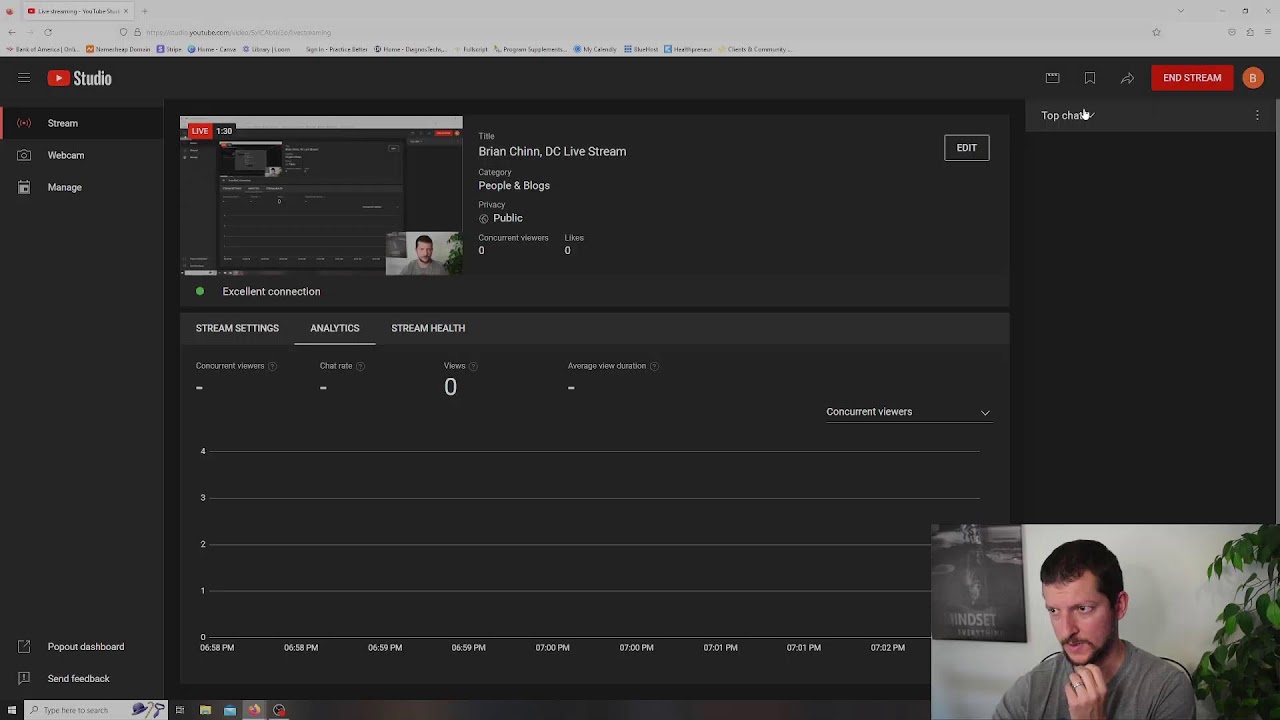Click the People & Blogs category text

(514, 186)
